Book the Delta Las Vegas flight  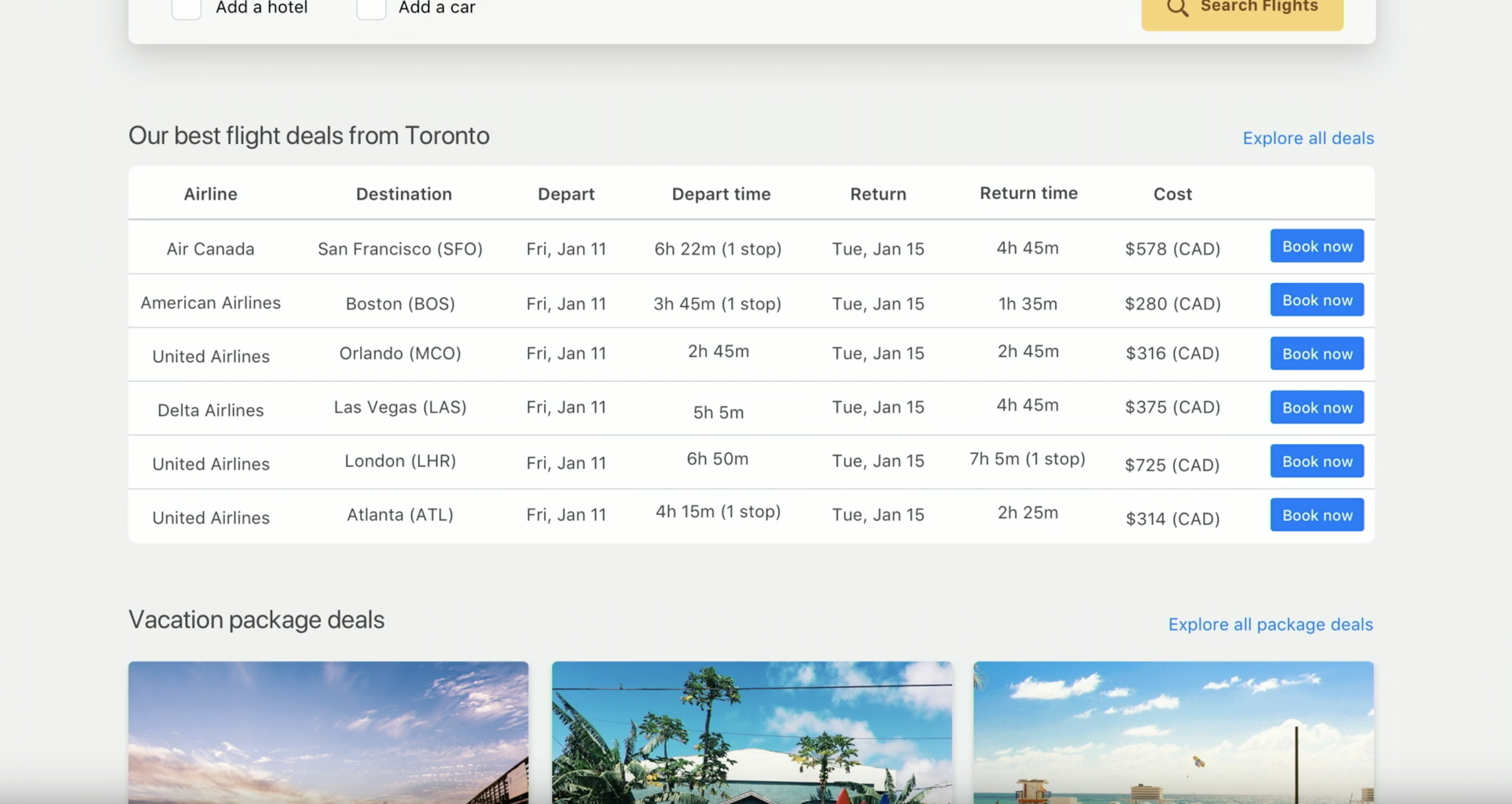point(1317,407)
